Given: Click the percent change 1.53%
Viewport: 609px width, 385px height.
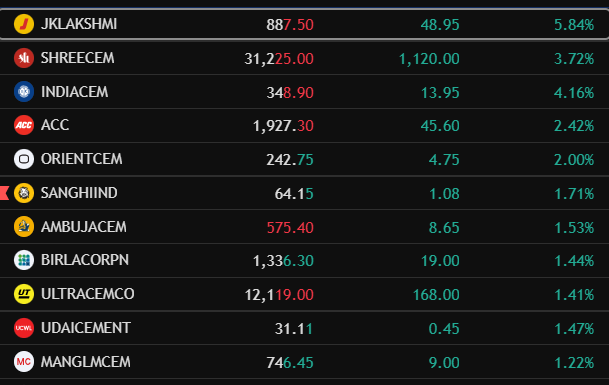Looking at the screenshot, I should (574, 228).
